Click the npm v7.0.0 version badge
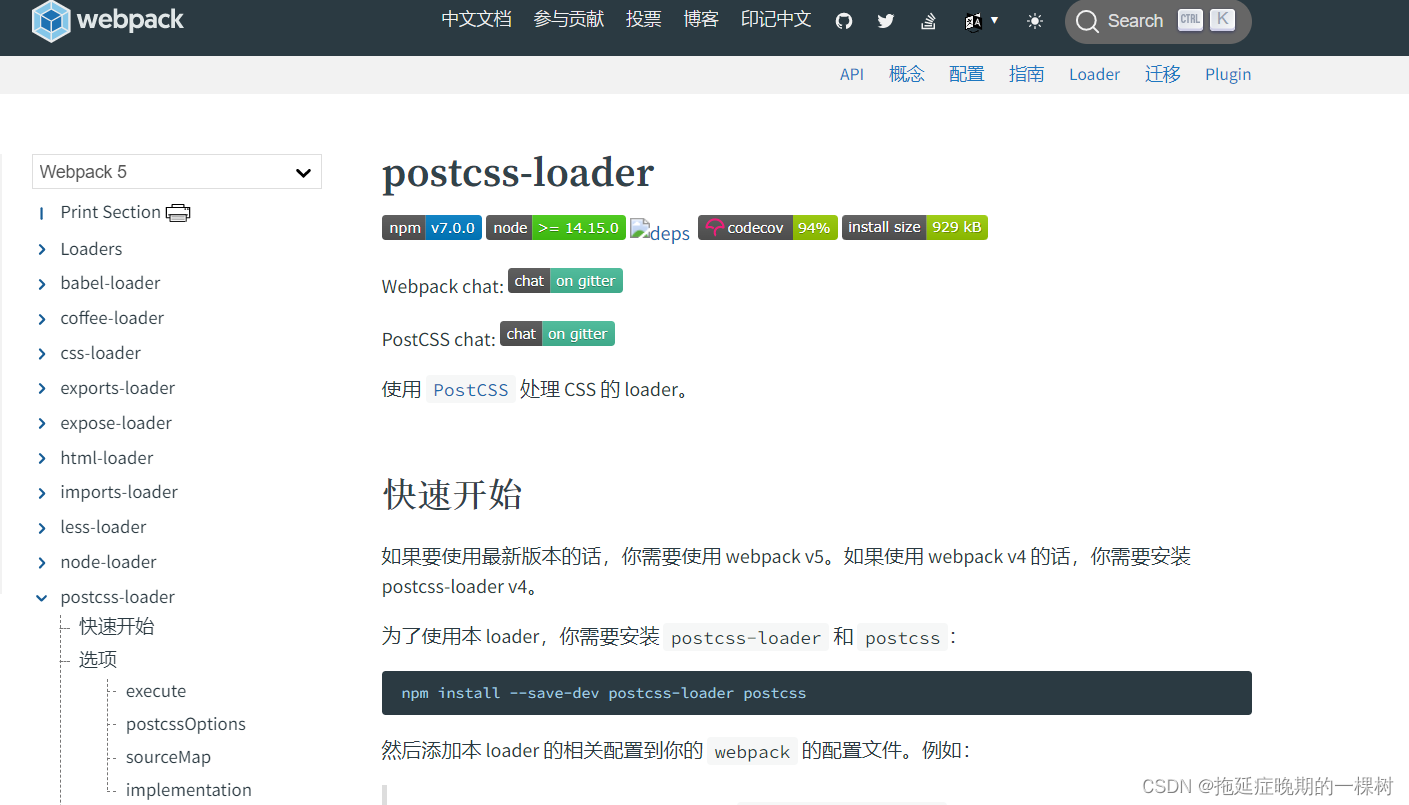This screenshot has width=1409, height=805. click(x=431, y=227)
